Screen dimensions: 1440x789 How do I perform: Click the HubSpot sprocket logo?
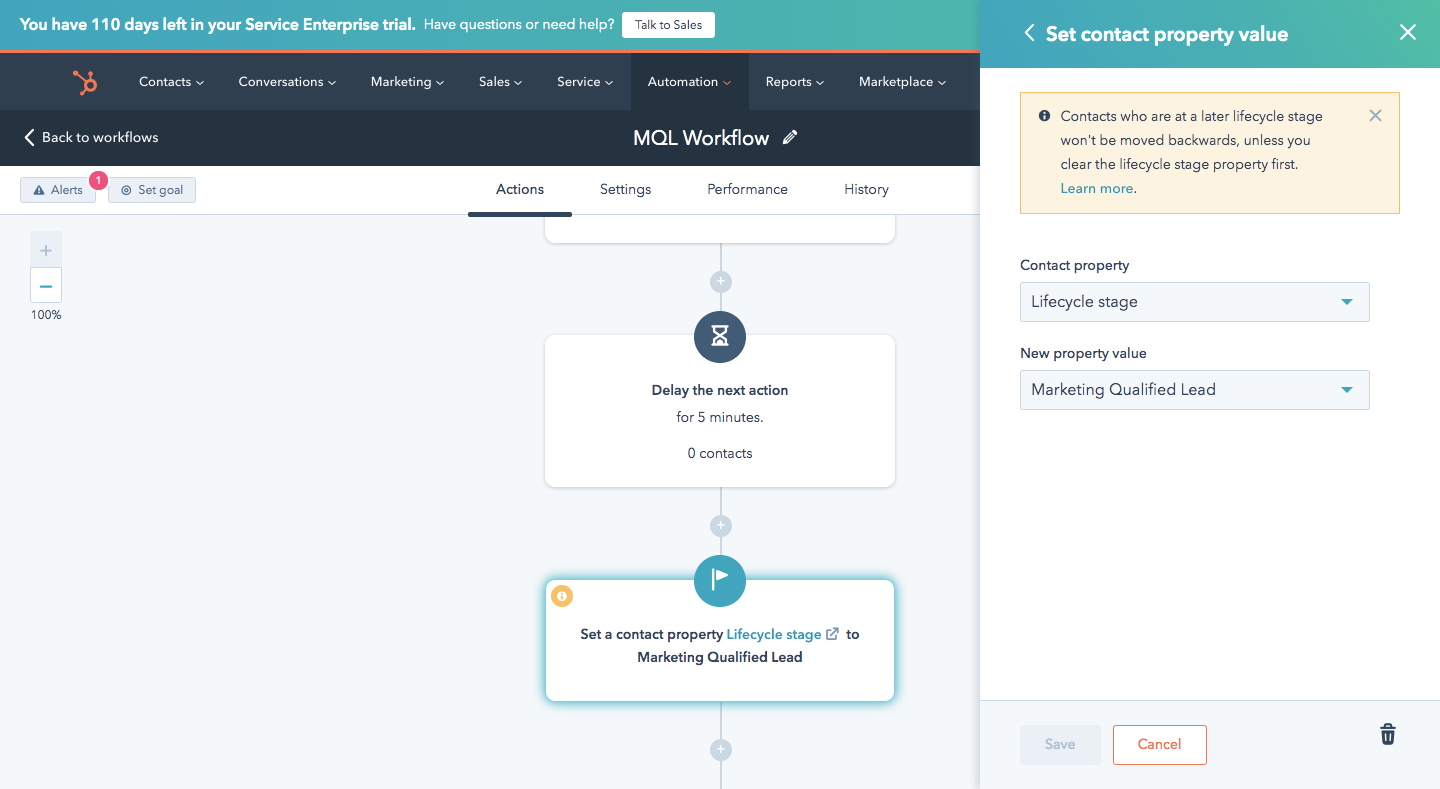85,82
